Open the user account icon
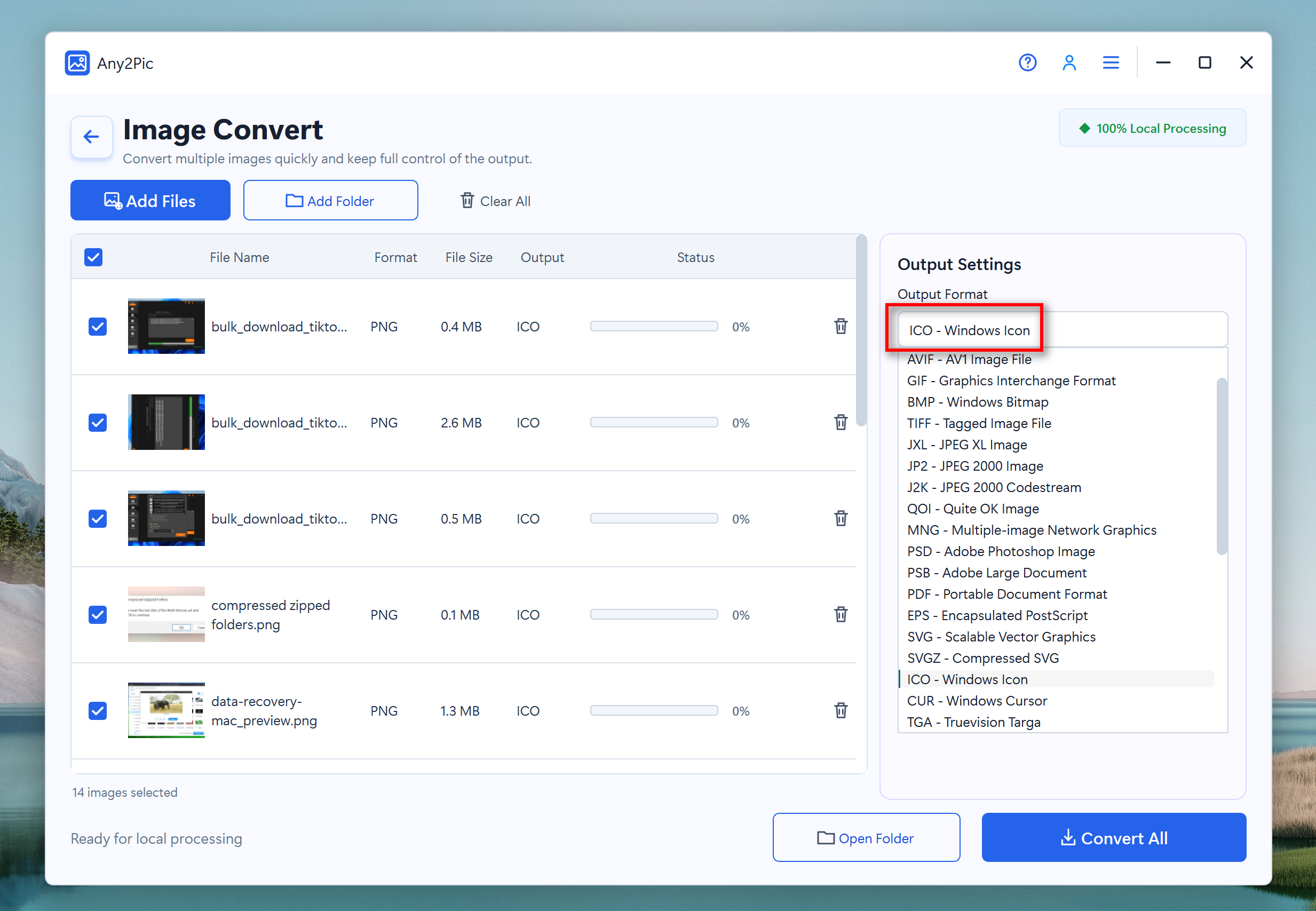 [x=1069, y=62]
